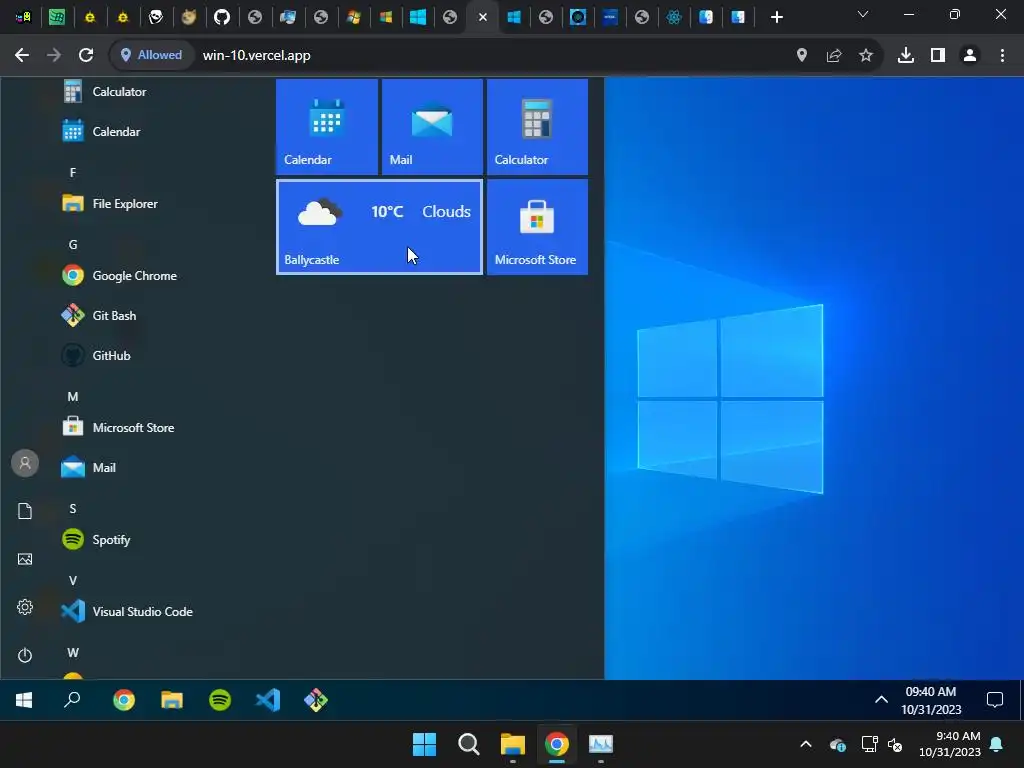Image resolution: width=1024 pixels, height=768 pixels.
Task: Click the Allowed location permission chip
Action: tap(152, 56)
